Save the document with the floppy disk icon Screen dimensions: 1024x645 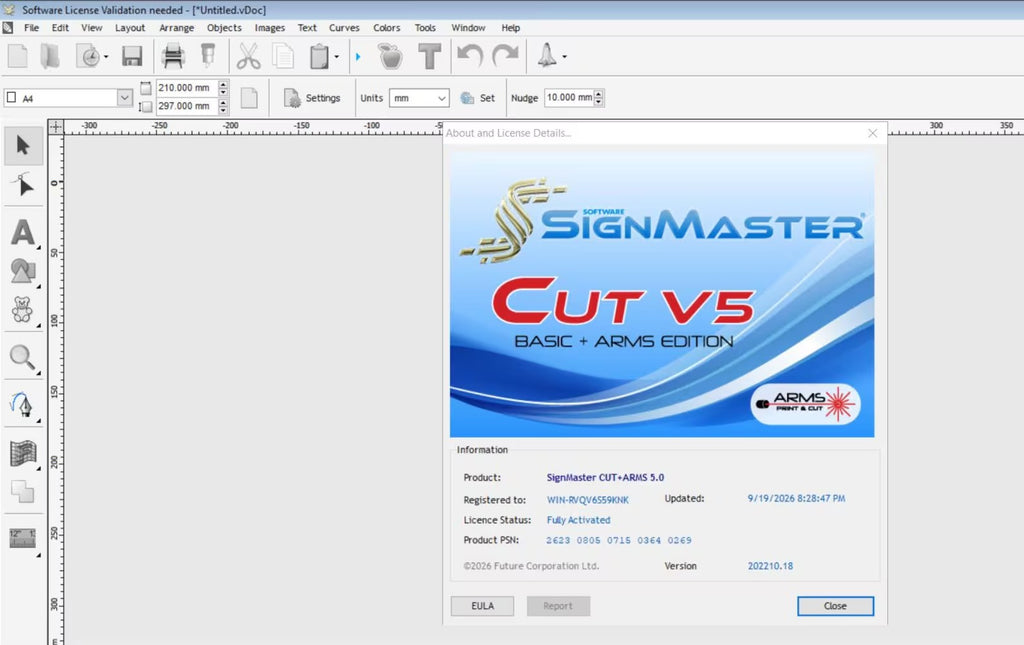[x=132, y=56]
